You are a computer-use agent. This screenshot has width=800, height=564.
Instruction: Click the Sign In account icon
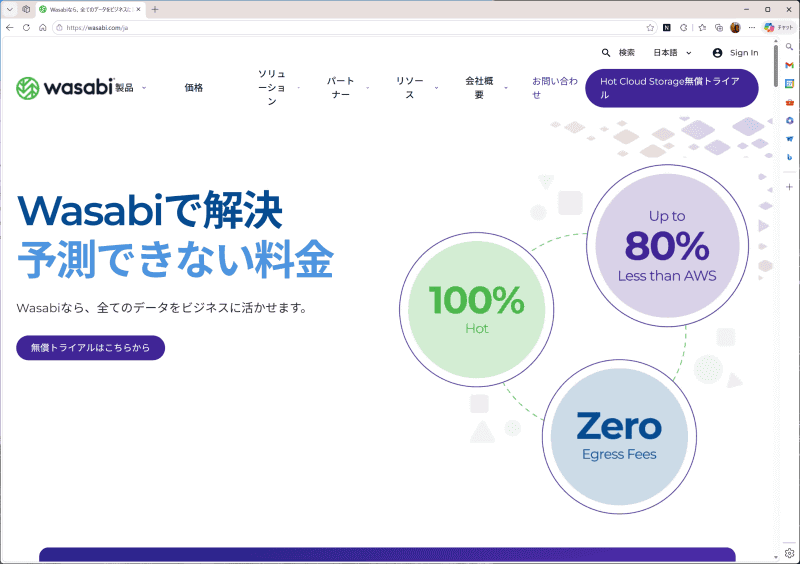click(717, 53)
